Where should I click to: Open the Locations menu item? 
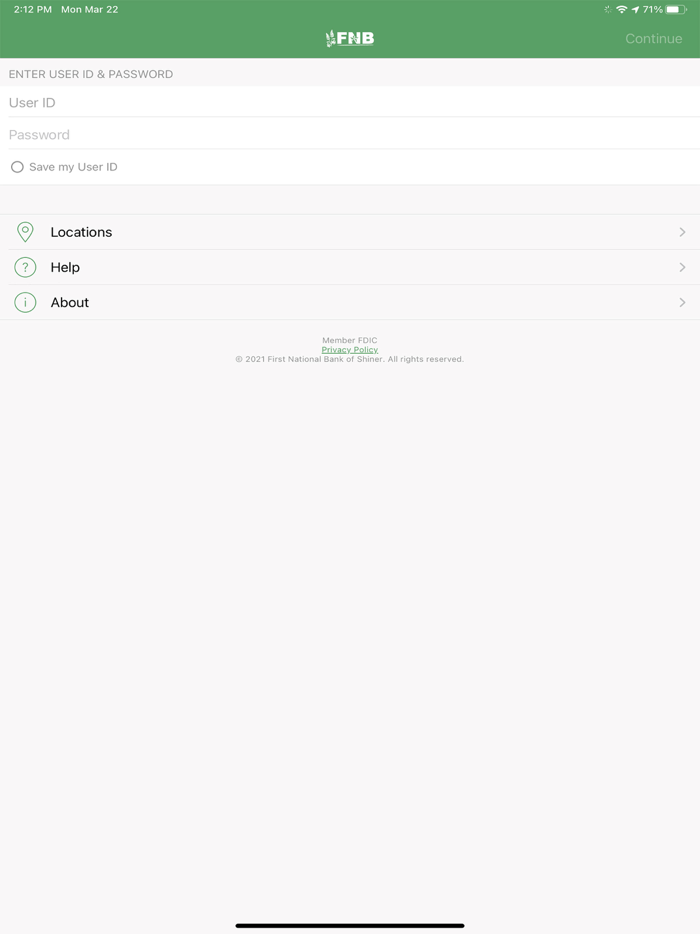coord(350,232)
